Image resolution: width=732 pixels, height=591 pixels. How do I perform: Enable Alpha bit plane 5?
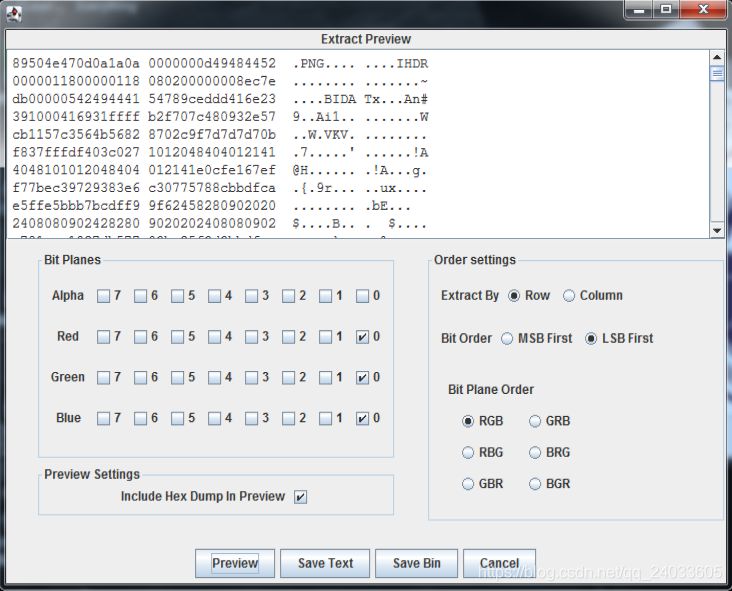coord(177,296)
